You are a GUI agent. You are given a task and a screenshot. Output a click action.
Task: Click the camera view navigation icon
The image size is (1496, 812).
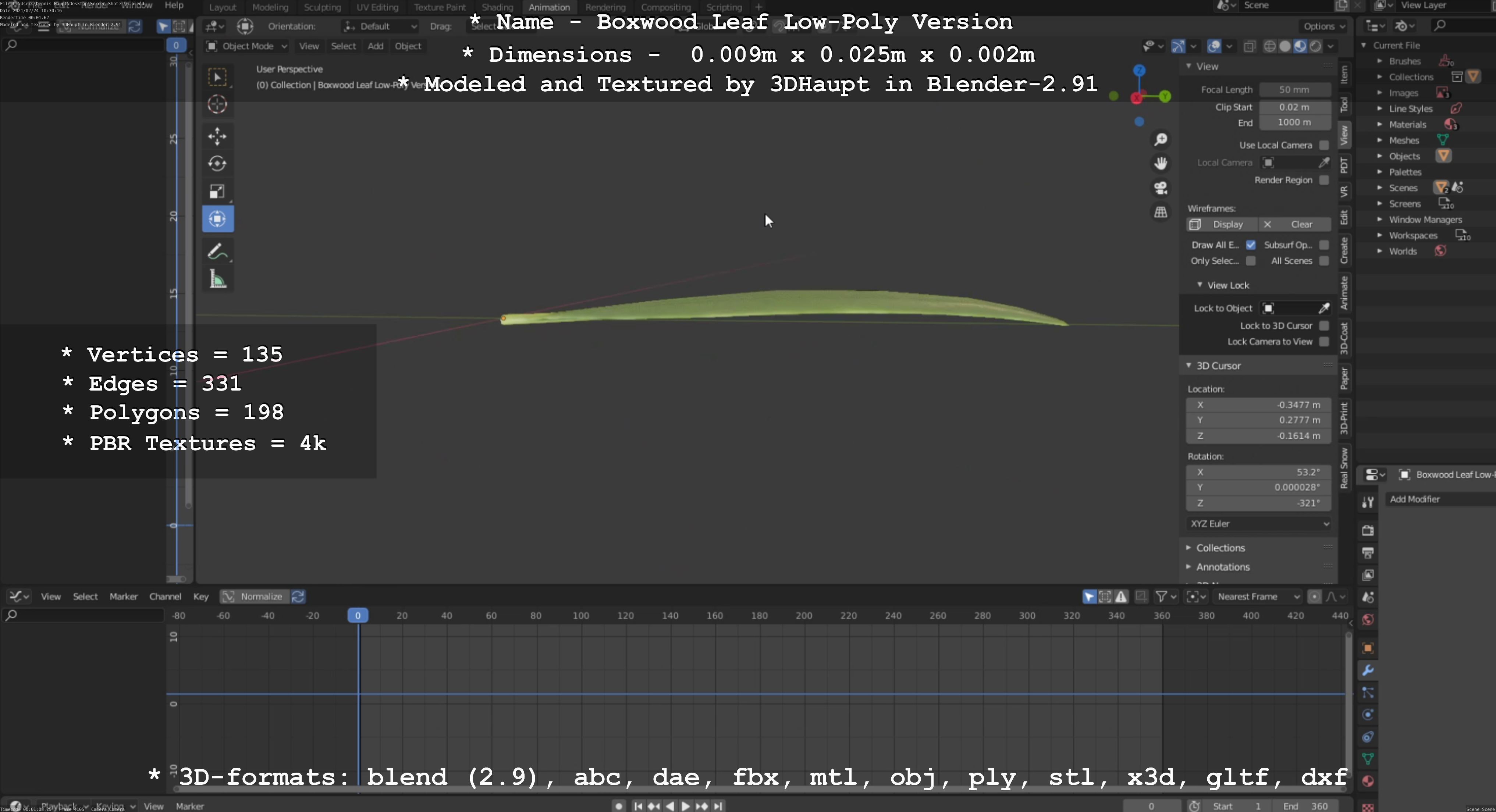[1160, 188]
